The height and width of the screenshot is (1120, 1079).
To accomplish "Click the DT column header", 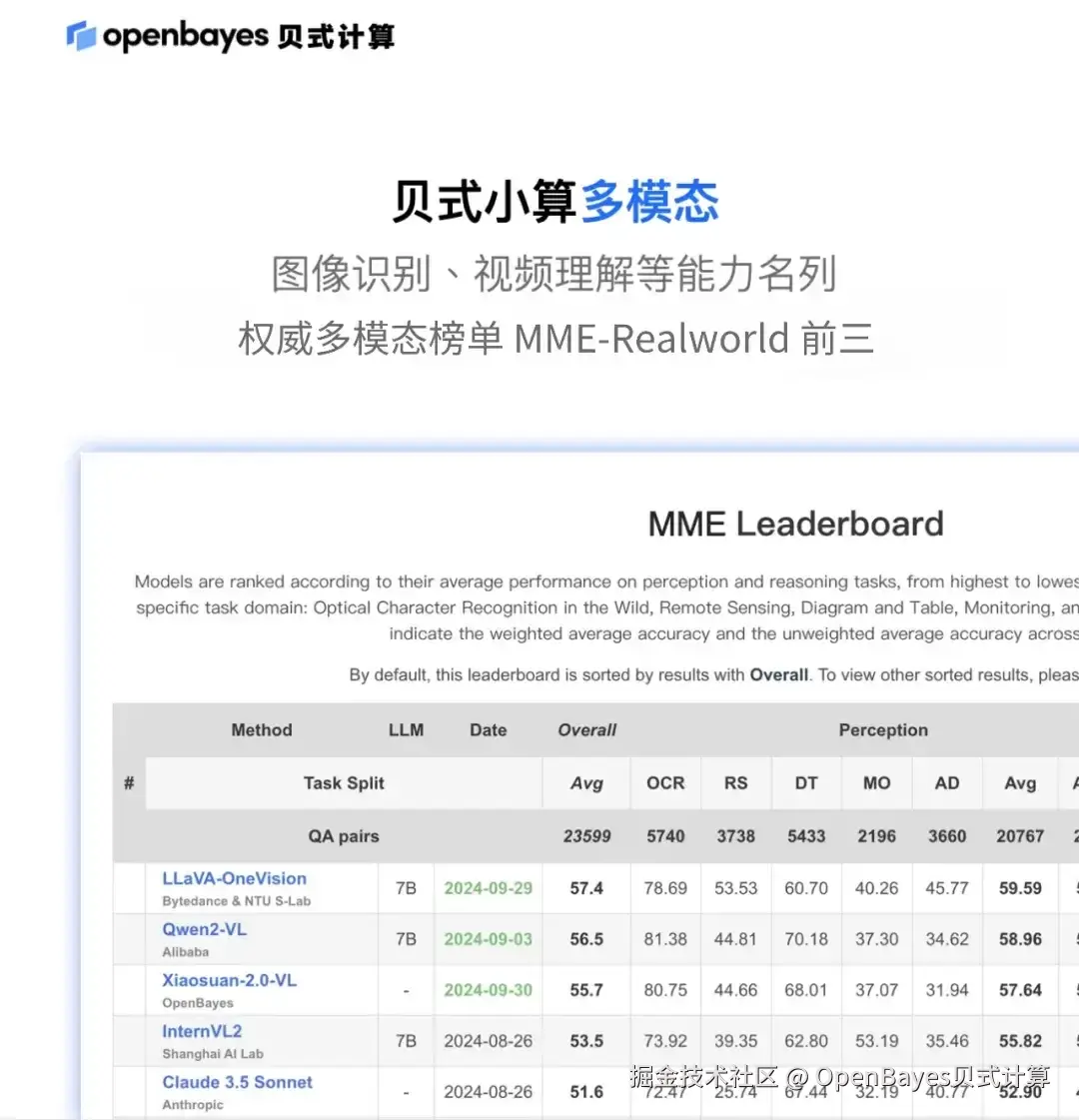I will (806, 783).
